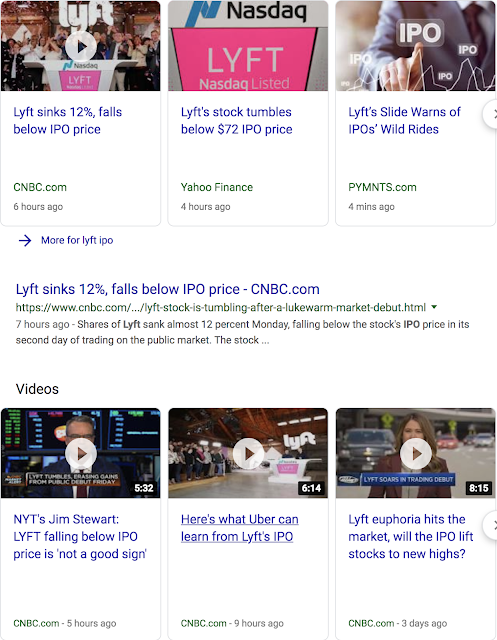497x640 pixels.
Task: Click the next arrow on the news carousel
Action: (490, 114)
